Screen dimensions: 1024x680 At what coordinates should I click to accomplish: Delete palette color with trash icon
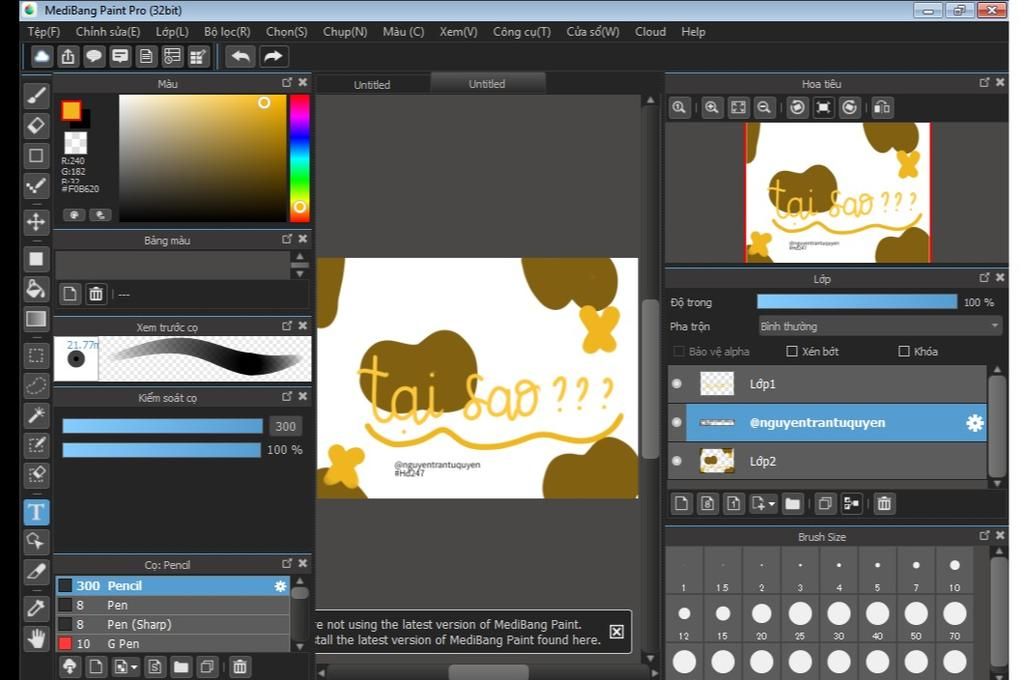pos(96,294)
